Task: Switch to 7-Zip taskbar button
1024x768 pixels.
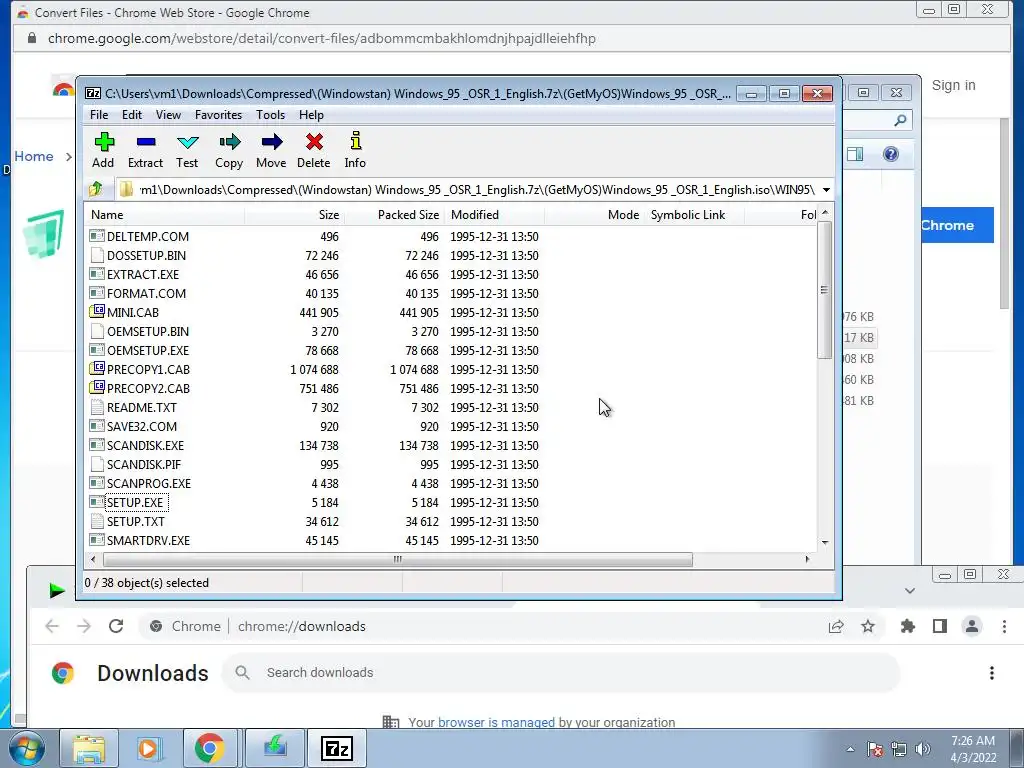Action: coord(337,748)
